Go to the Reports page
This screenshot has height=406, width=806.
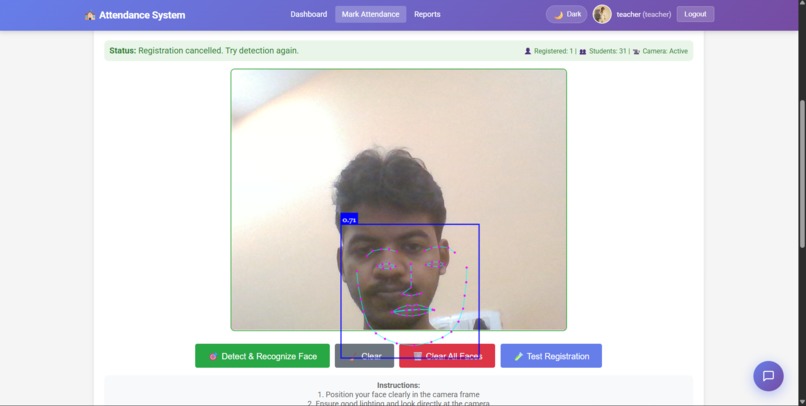[x=427, y=14]
